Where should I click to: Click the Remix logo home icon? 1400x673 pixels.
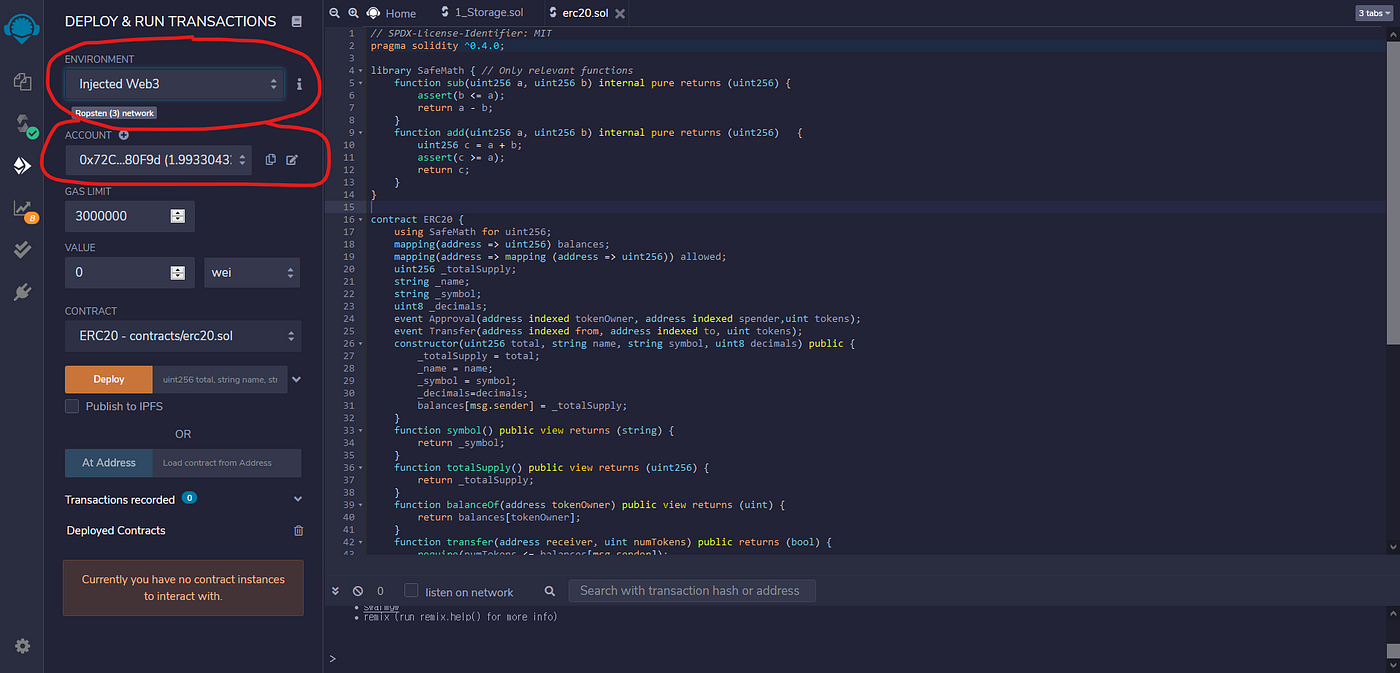(x=22, y=31)
